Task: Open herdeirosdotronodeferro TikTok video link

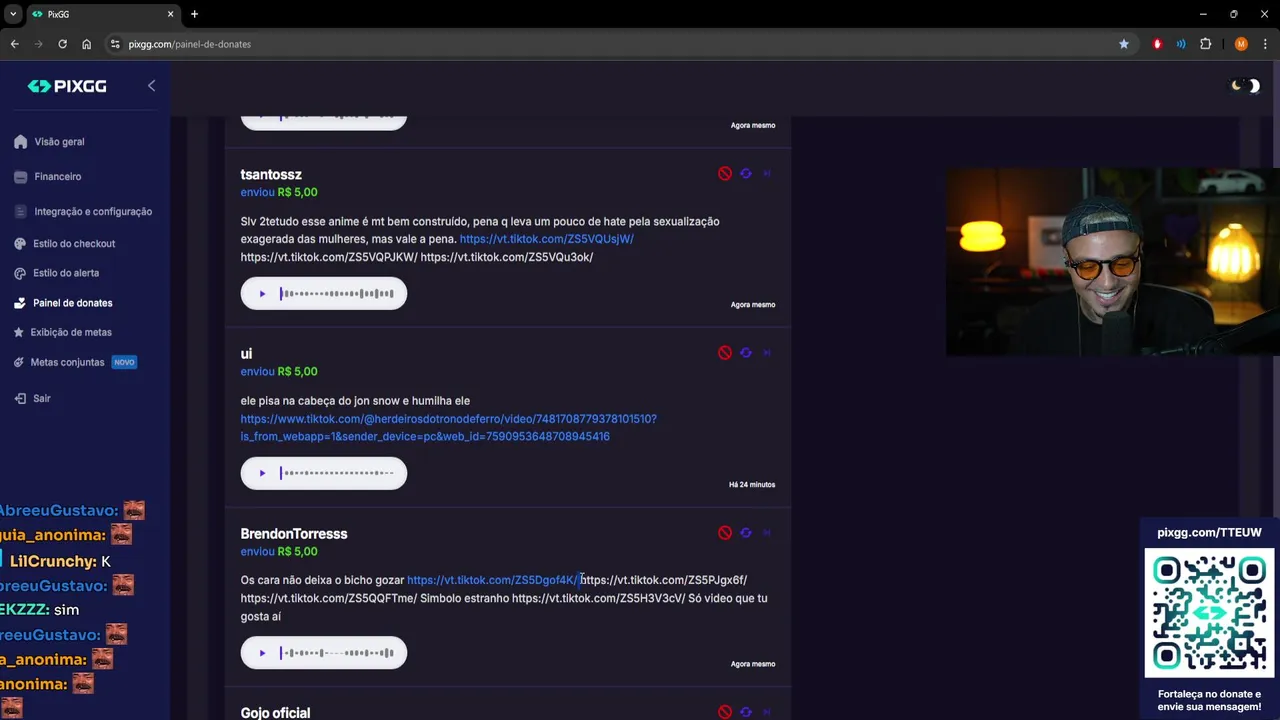Action: (448, 428)
